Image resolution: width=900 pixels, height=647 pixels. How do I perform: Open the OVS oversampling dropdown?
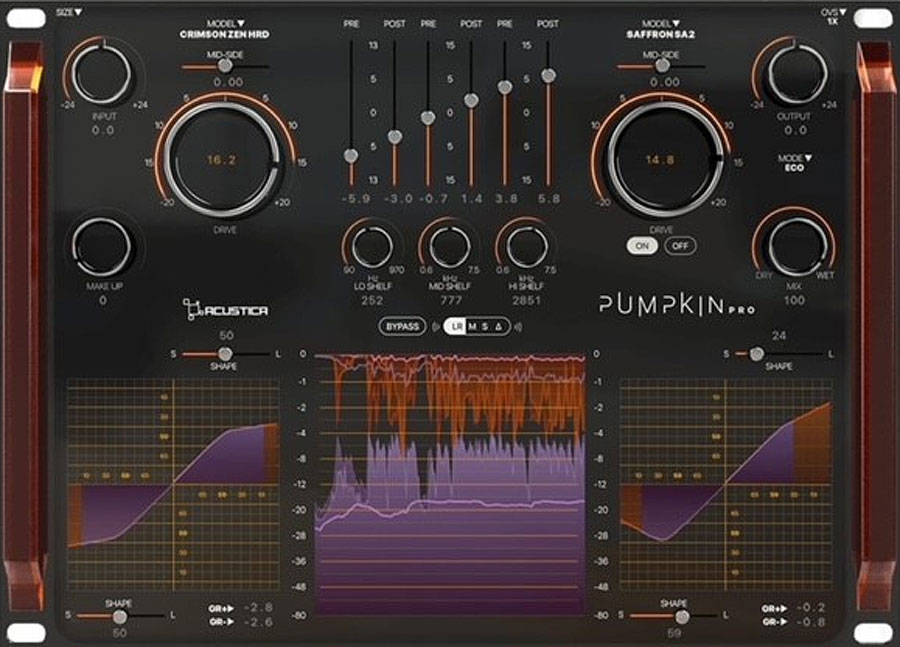(831, 10)
